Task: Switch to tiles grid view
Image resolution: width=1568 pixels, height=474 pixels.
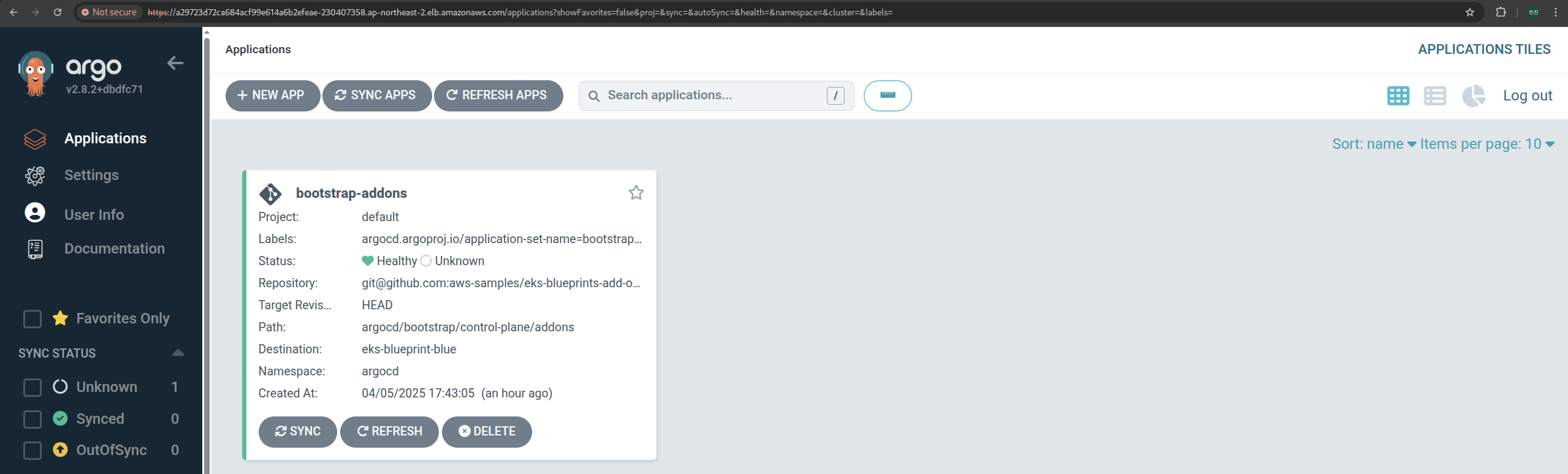Action: point(1398,96)
